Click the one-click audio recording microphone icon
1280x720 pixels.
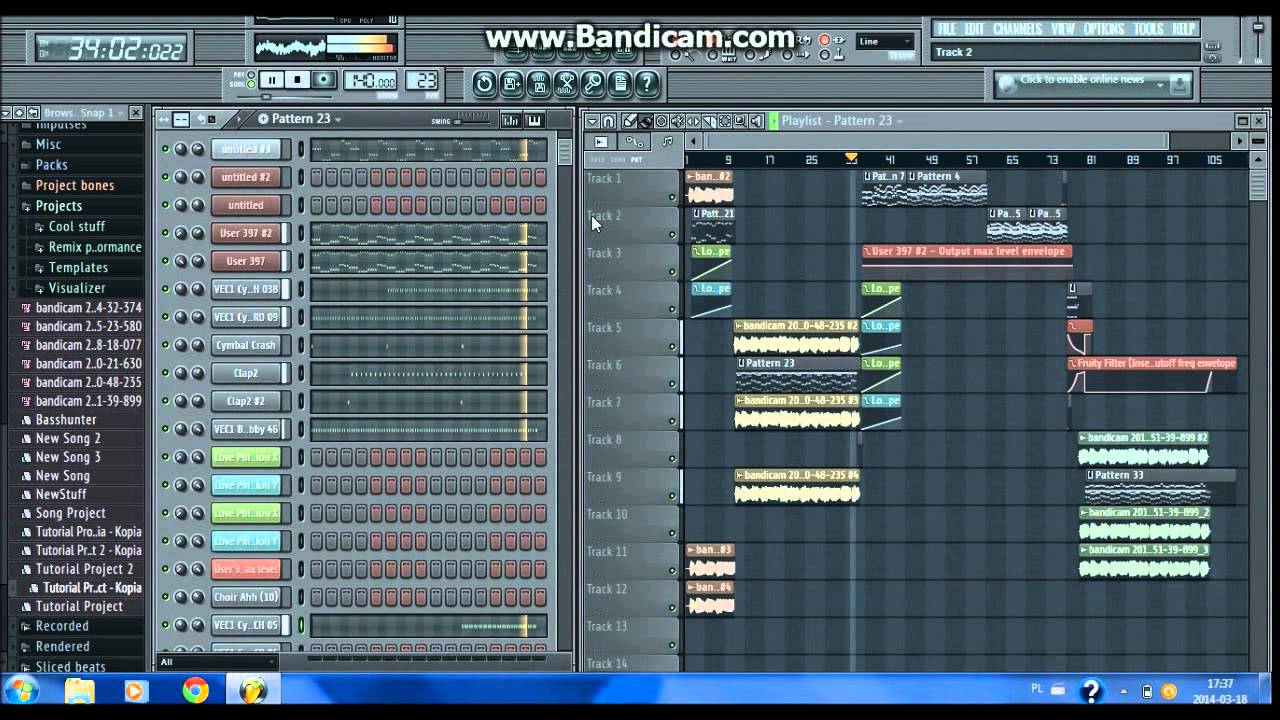[x=592, y=83]
